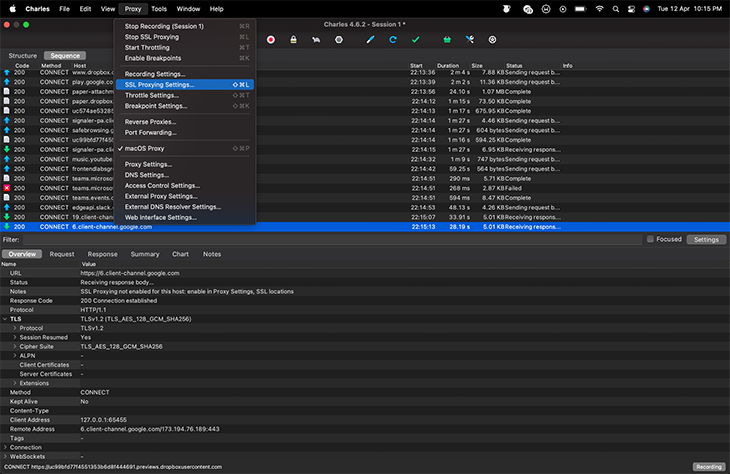Viewport: 730px width, 474px height.
Task: Click the red record button in toolbar
Action: pyautogui.click(x=271, y=39)
